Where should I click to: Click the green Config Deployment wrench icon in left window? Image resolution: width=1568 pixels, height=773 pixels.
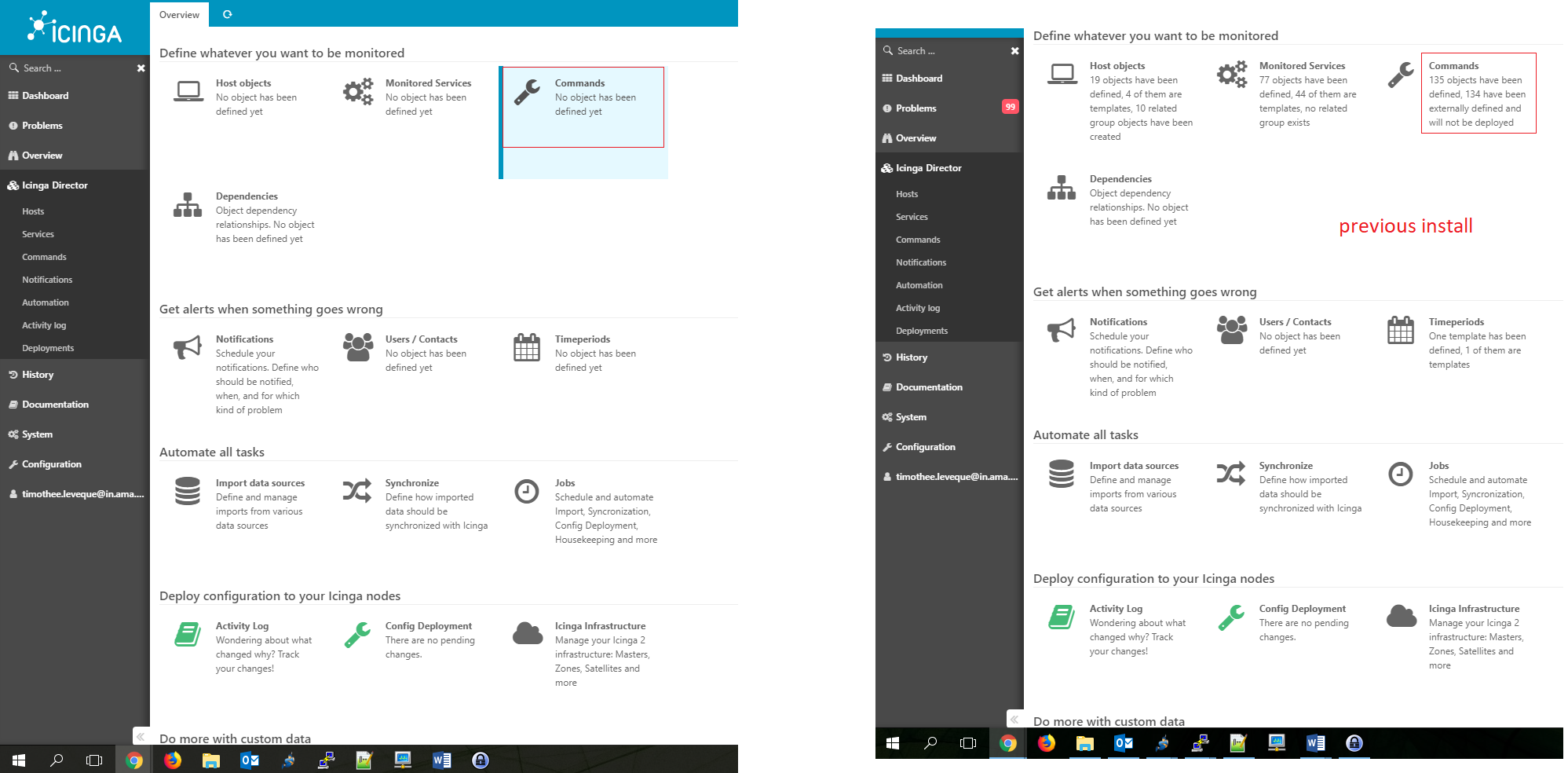point(357,634)
